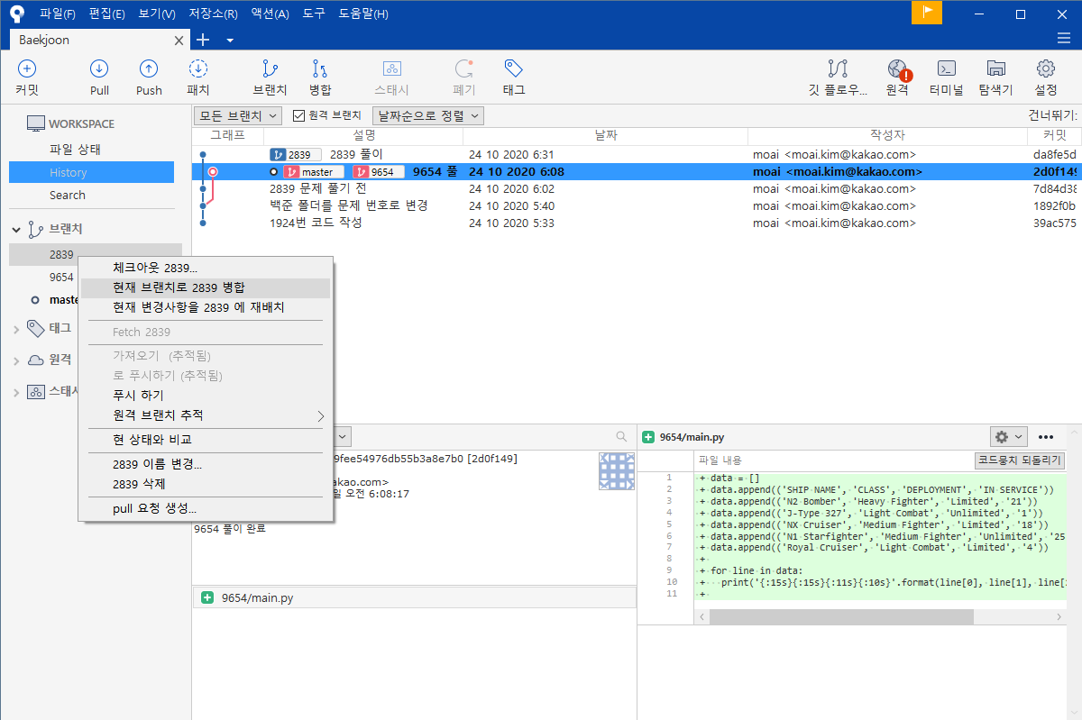
Task: Select the master branch in sidebar
Action: coord(63,300)
